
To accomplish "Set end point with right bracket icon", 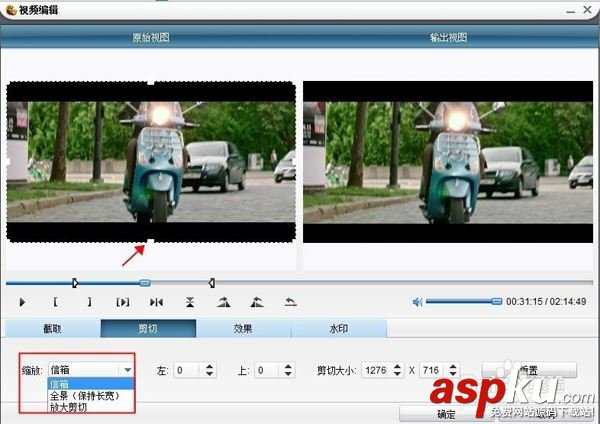I will (x=89, y=302).
